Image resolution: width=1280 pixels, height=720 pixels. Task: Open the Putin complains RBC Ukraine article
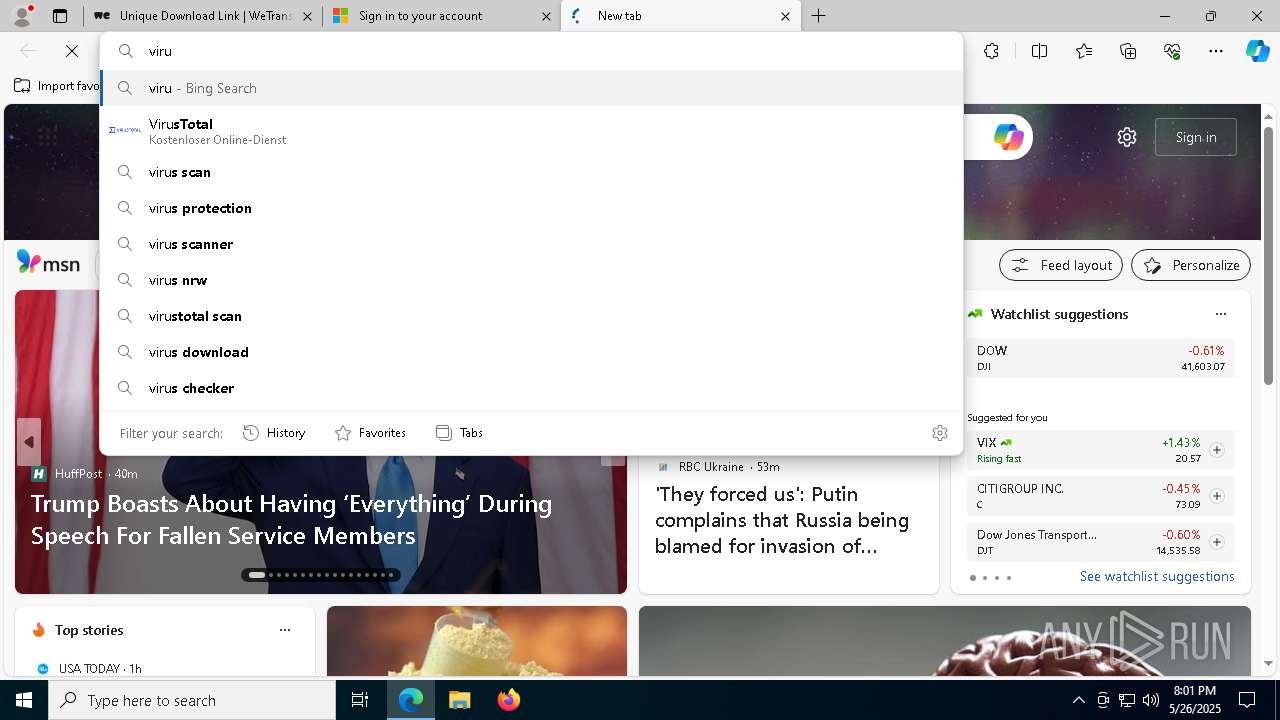(782, 520)
